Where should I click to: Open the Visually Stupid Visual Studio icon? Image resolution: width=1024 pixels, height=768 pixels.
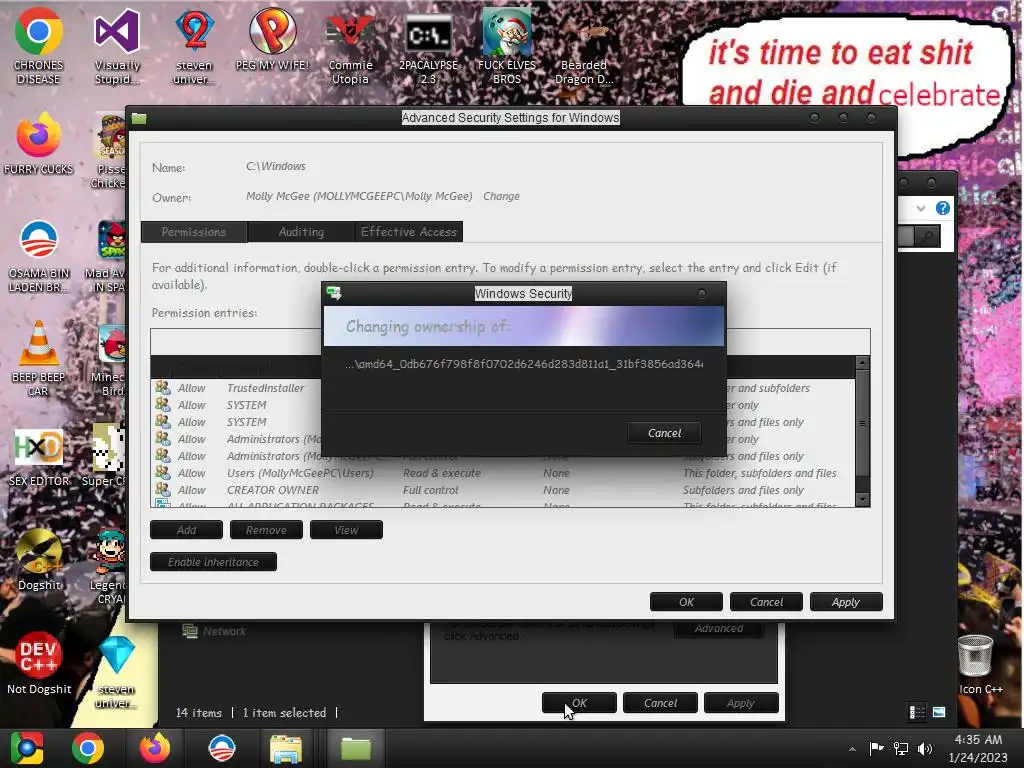[117, 46]
